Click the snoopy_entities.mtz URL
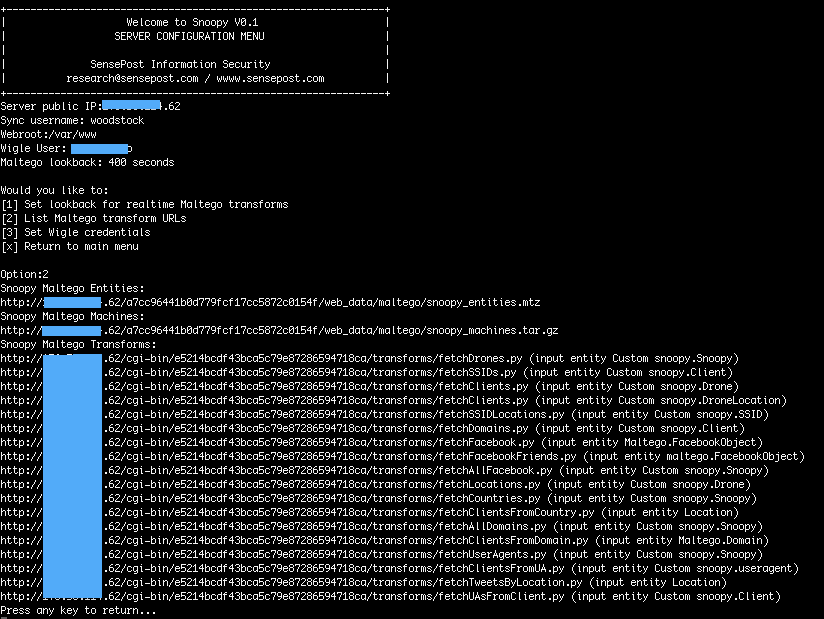This screenshot has height=619, width=824. point(270,302)
